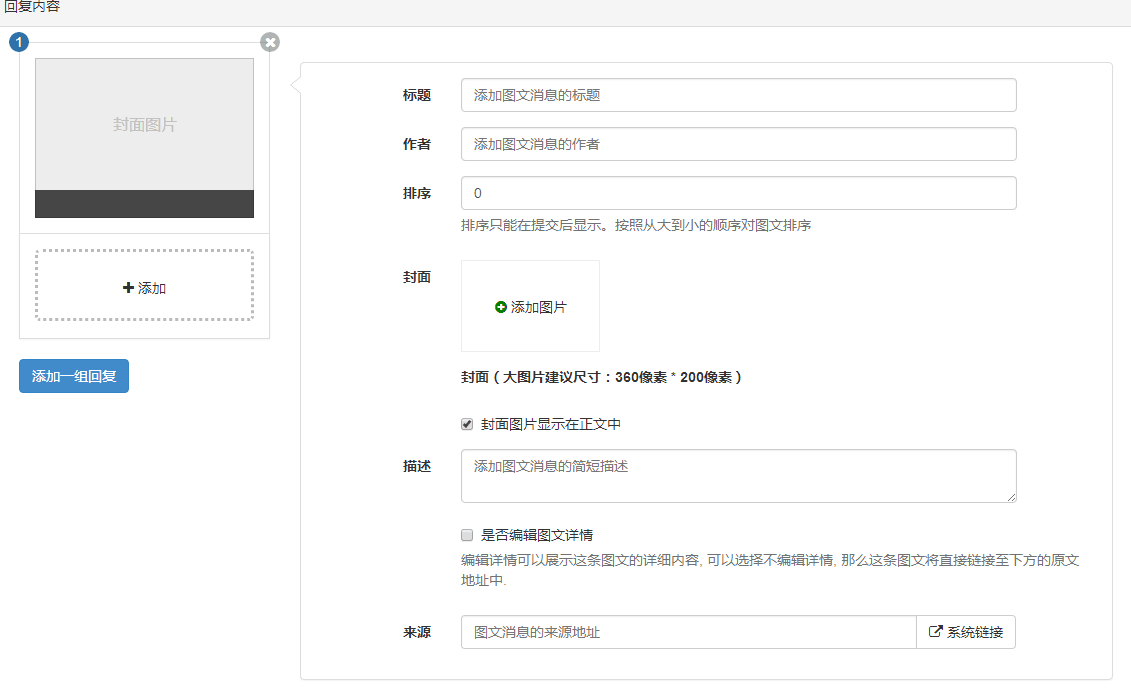Image resolution: width=1131 pixels, height=692 pixels.
Task: Add a new article with +添加 box
Action: [144, 285]
